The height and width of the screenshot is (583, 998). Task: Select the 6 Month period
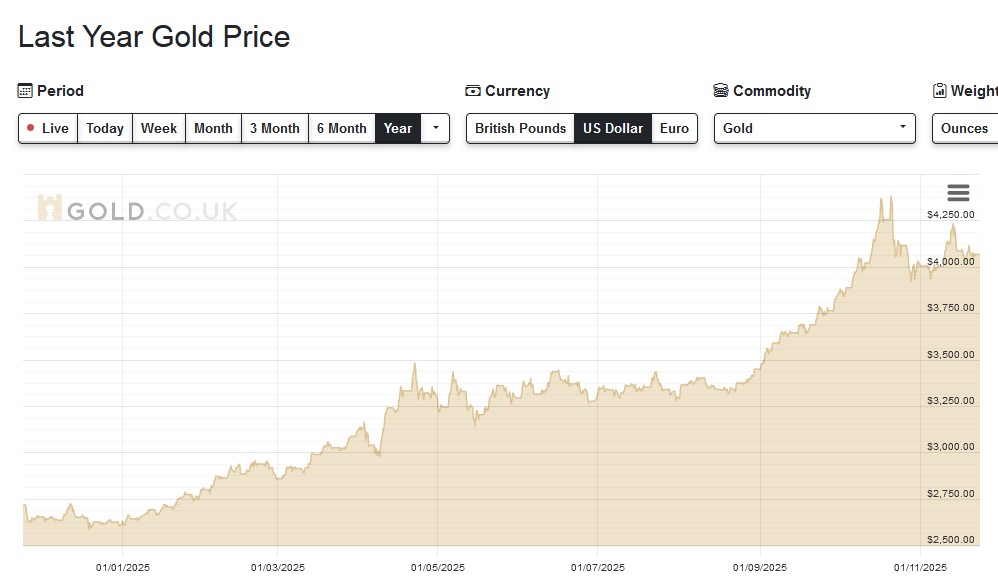click(342, 128)
